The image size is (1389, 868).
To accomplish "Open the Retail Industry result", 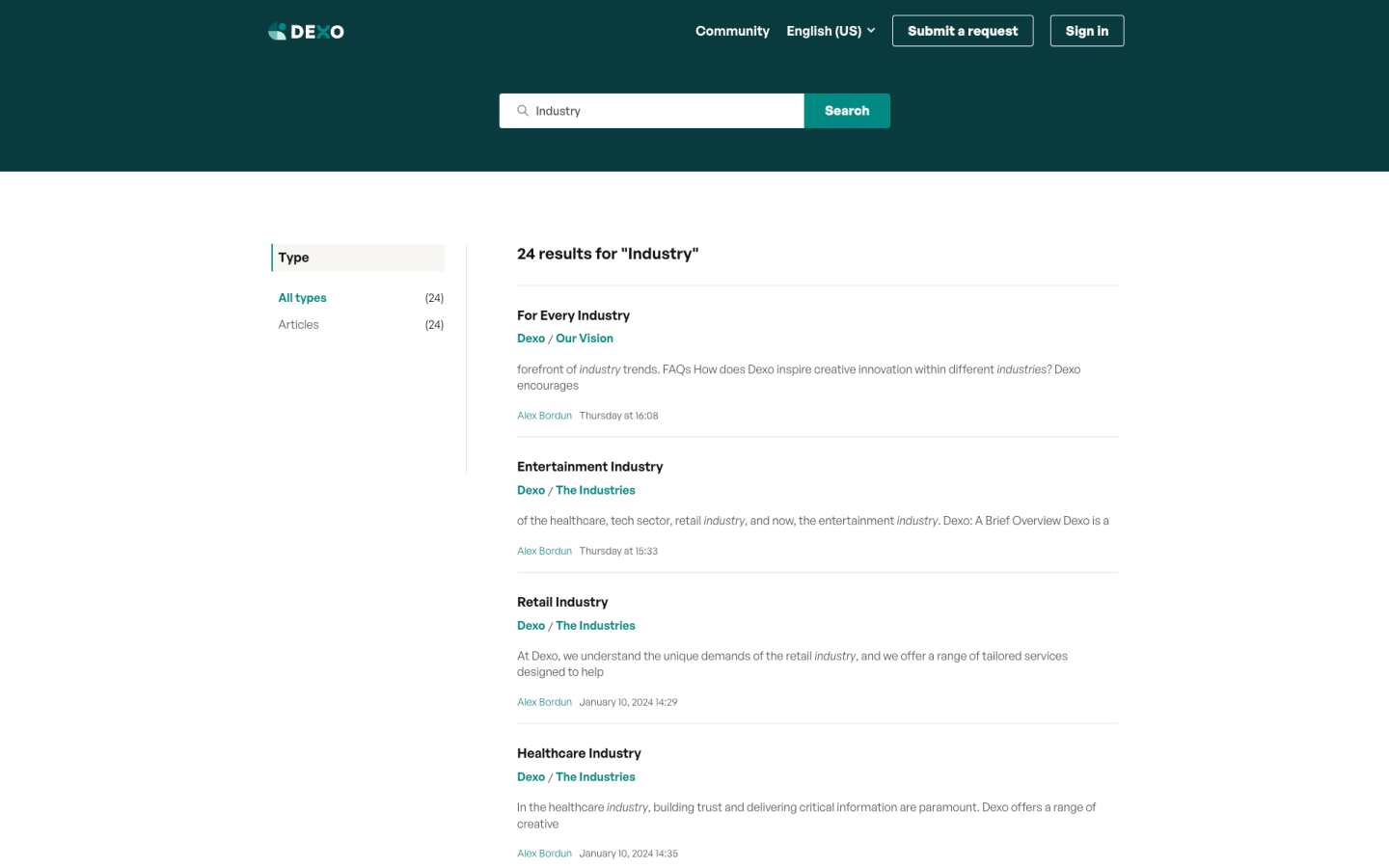I will pos(562,602).
